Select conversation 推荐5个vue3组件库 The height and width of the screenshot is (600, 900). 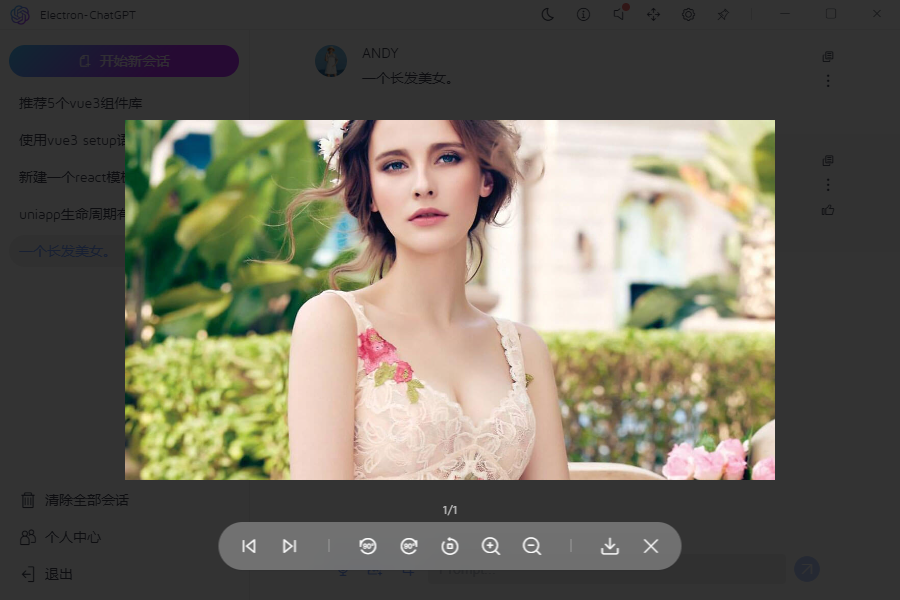[x=80, y=103]
